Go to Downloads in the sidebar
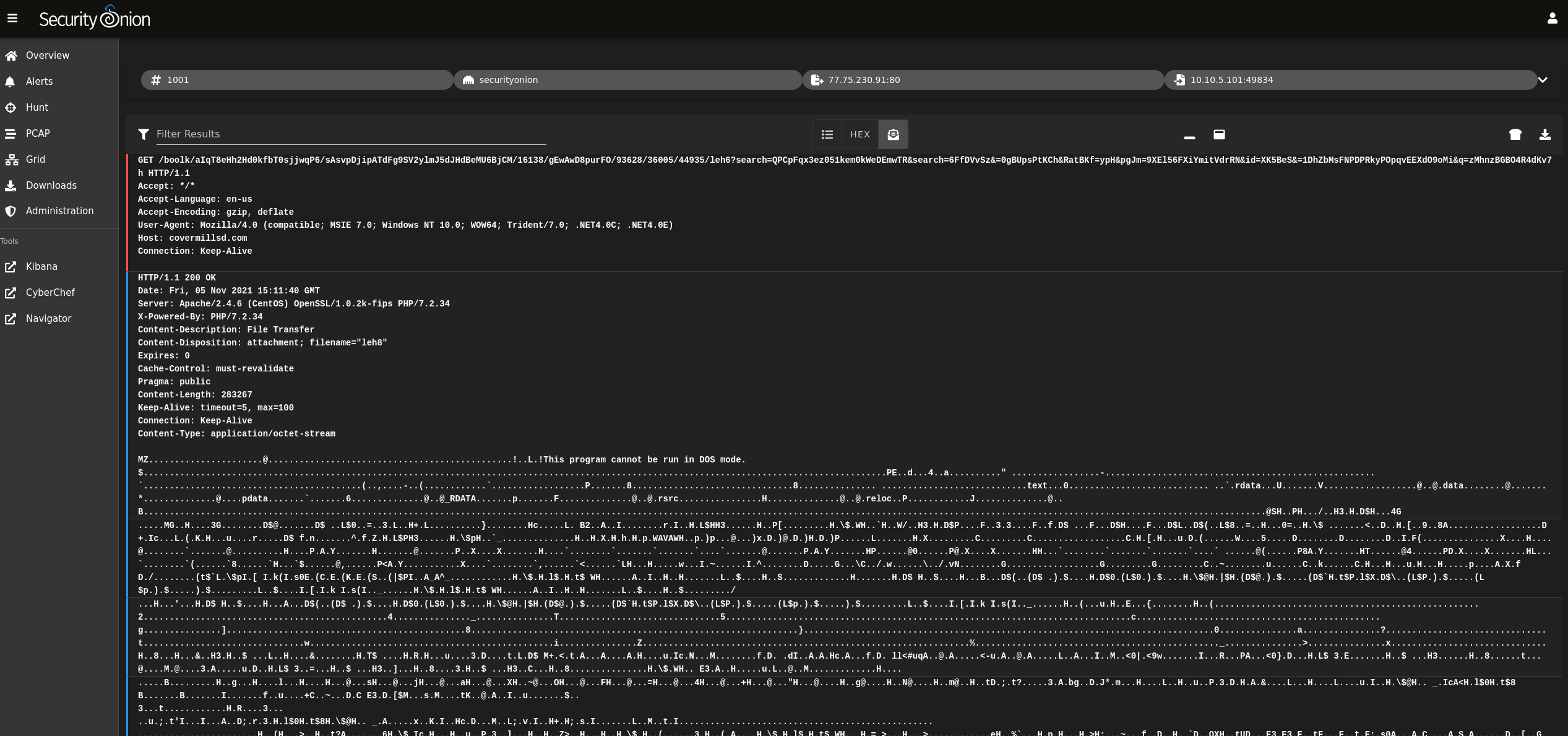Viewport: 1568px width, 736px height. [x=59, y=185]
